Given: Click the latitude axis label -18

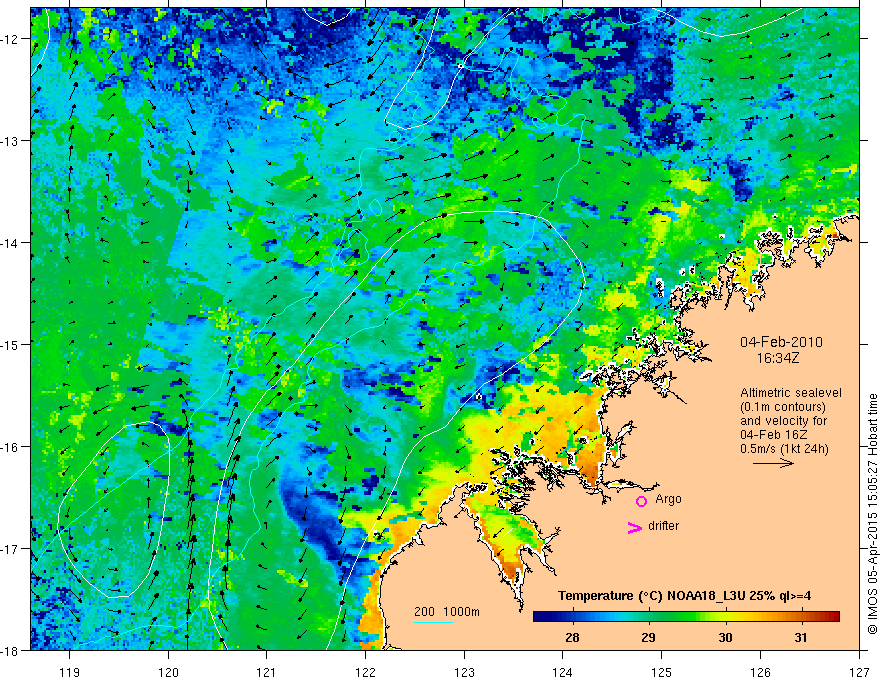Looking at the screenshot, I should [10, 650].
